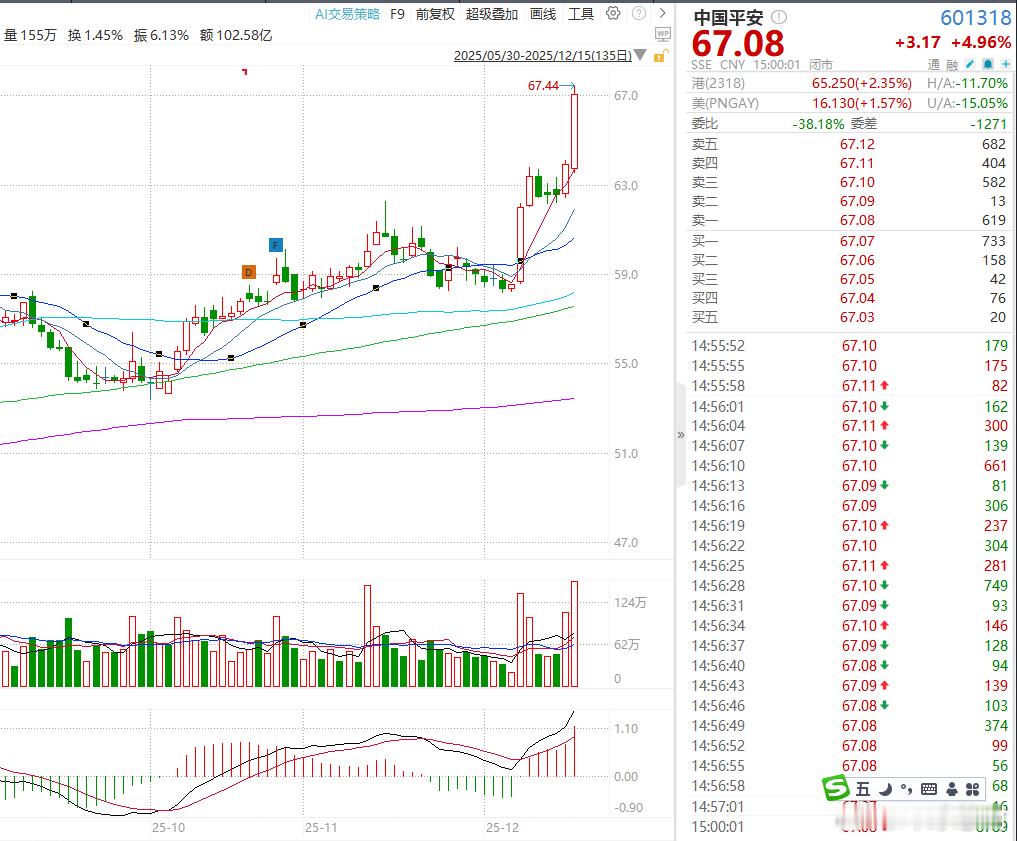1017x841 pixels.
Task: Click the Sogou S logo icon
Action: point(835,788)
